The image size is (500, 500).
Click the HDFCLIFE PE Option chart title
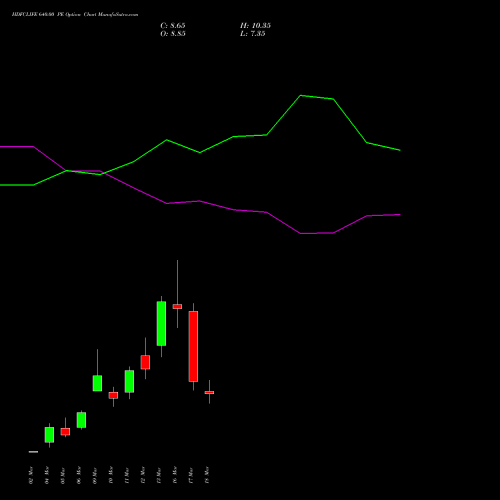75,14
